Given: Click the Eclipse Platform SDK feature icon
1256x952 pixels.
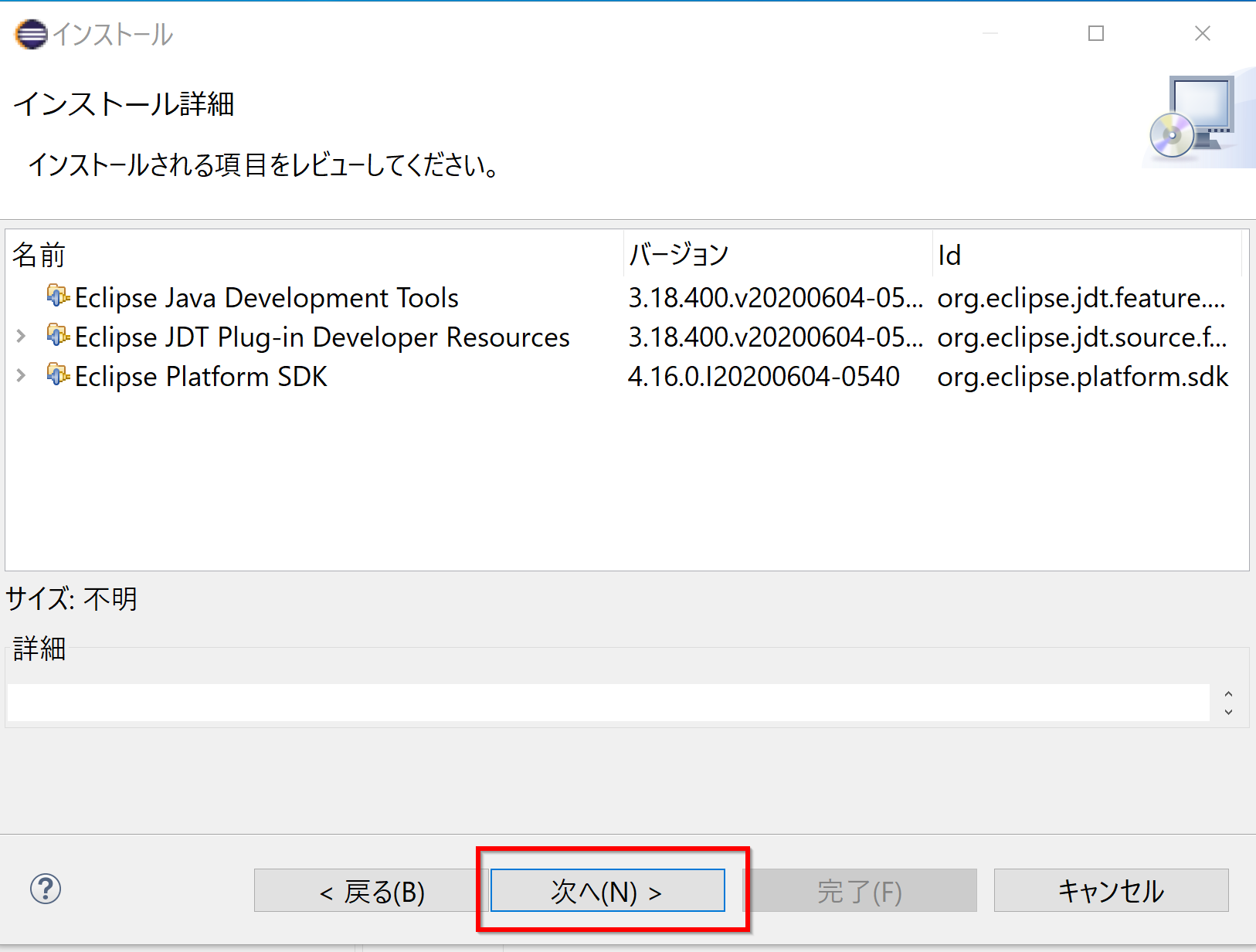Looking at the screenshot, I should pos(58,375).
